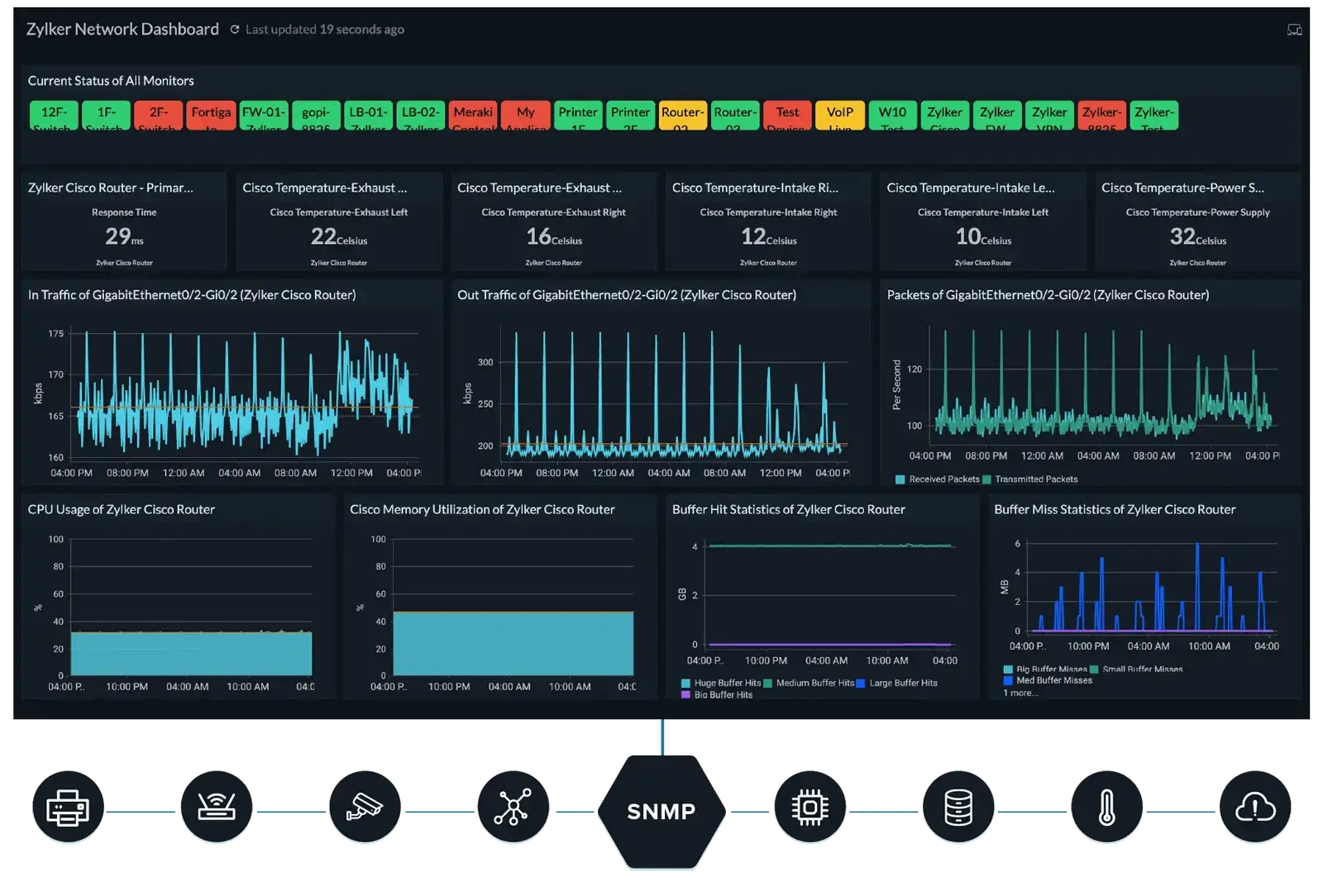The width and height of the screenshot is (1323, 896).
Task: Select the thermometer temperature icon
Action: coord(1106,808)
